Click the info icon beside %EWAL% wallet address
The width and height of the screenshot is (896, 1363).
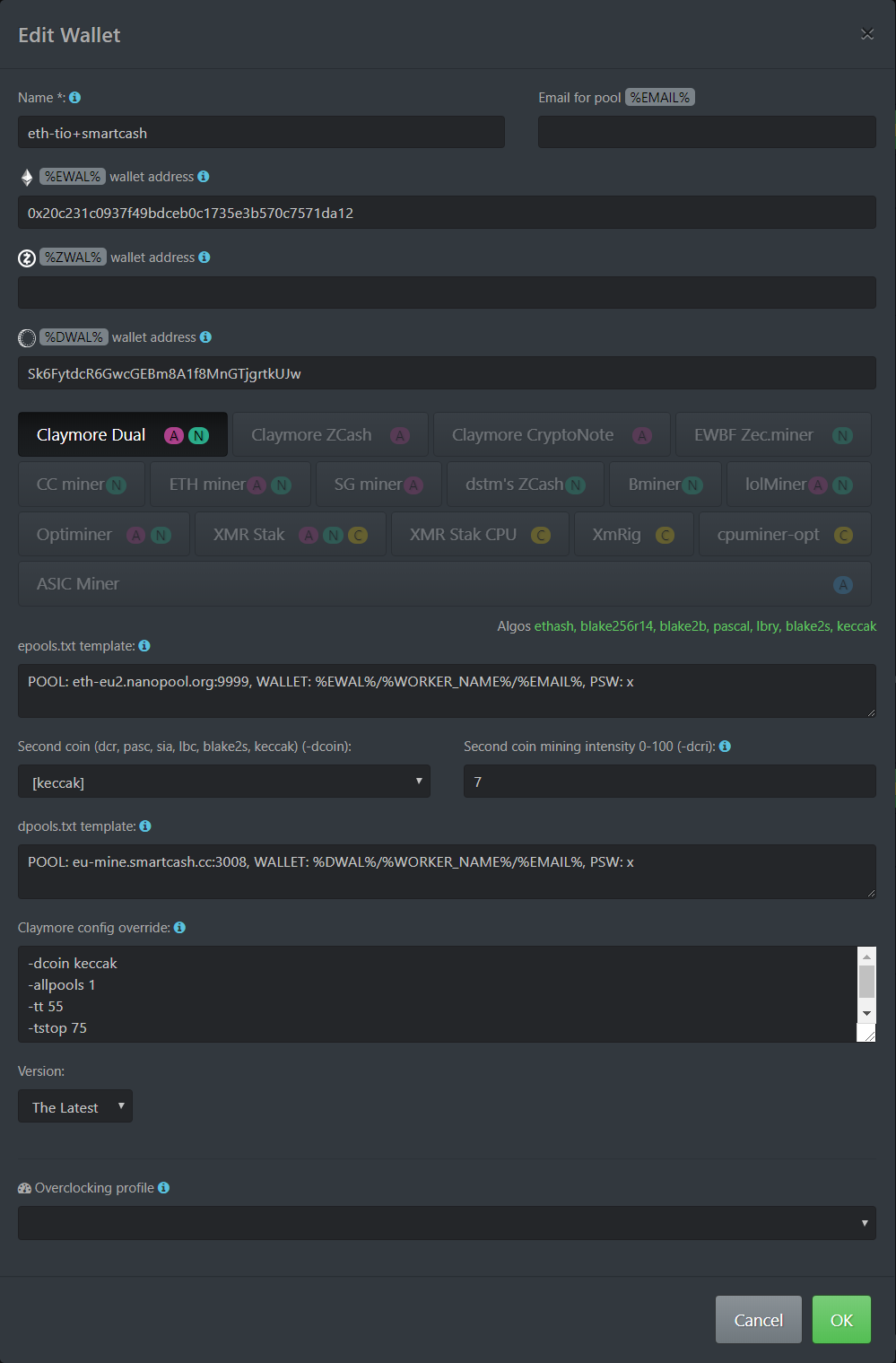(204, 177)
